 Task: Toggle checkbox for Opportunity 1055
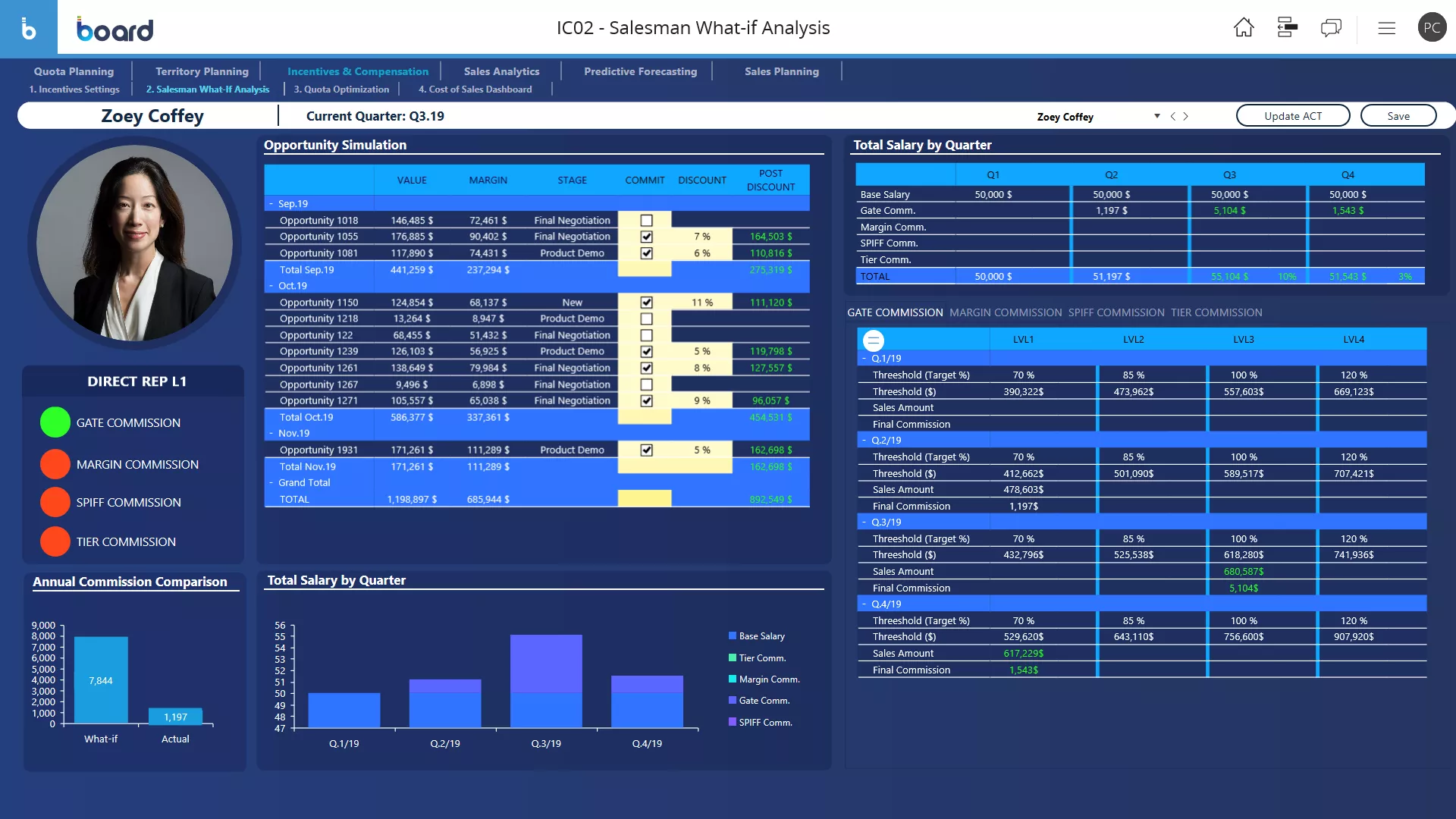coord(645,236)
